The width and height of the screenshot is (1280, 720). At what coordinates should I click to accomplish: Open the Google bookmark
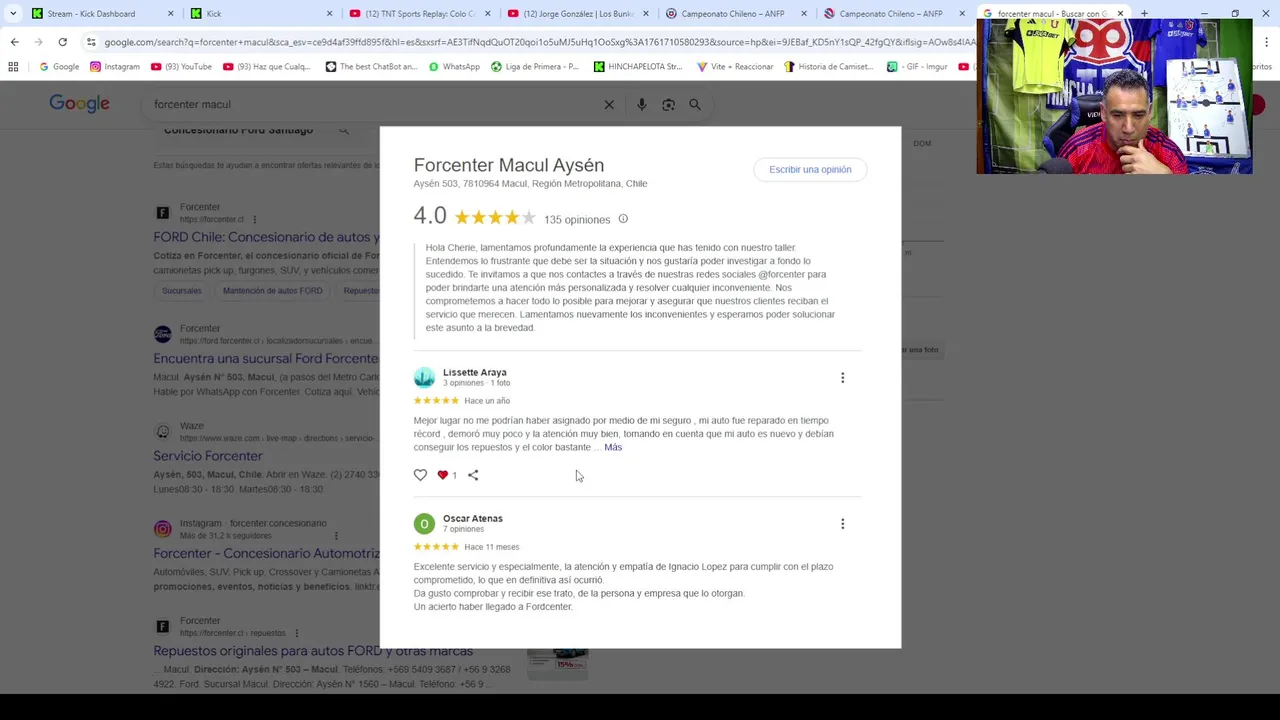59,67
